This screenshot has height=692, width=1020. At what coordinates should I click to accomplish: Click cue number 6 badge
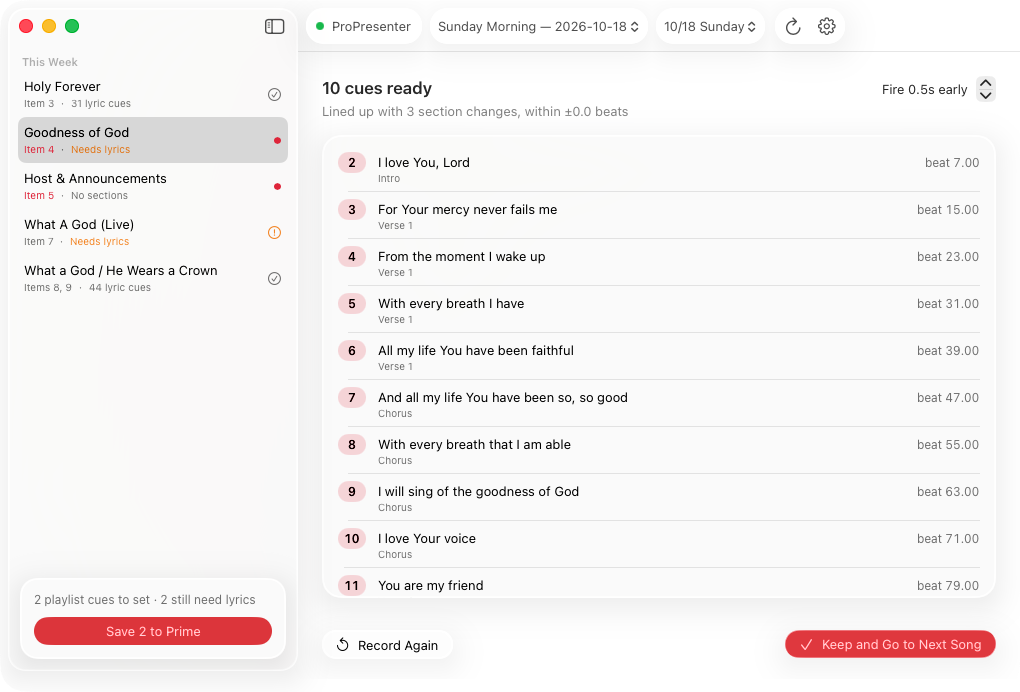pyautogui.click(x=352, y=351)
